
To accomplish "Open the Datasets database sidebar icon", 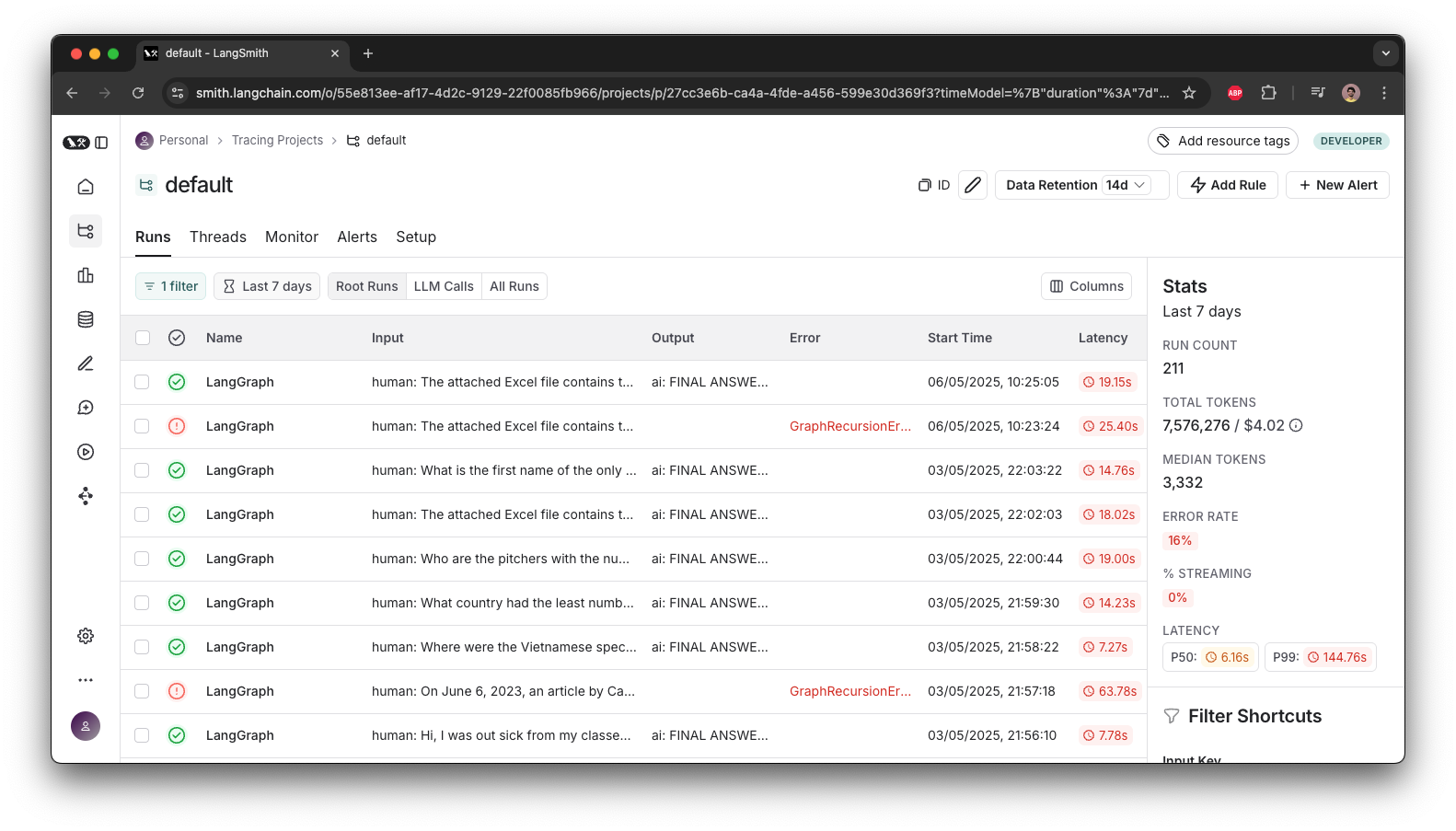I will point(86,319).
